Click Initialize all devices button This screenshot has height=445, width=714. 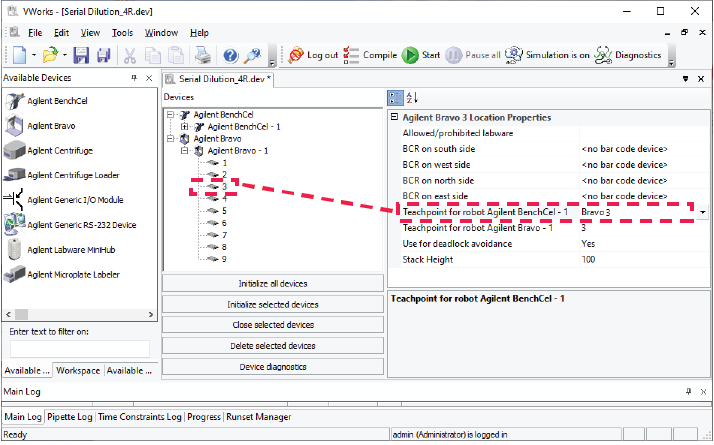(273, 283)
